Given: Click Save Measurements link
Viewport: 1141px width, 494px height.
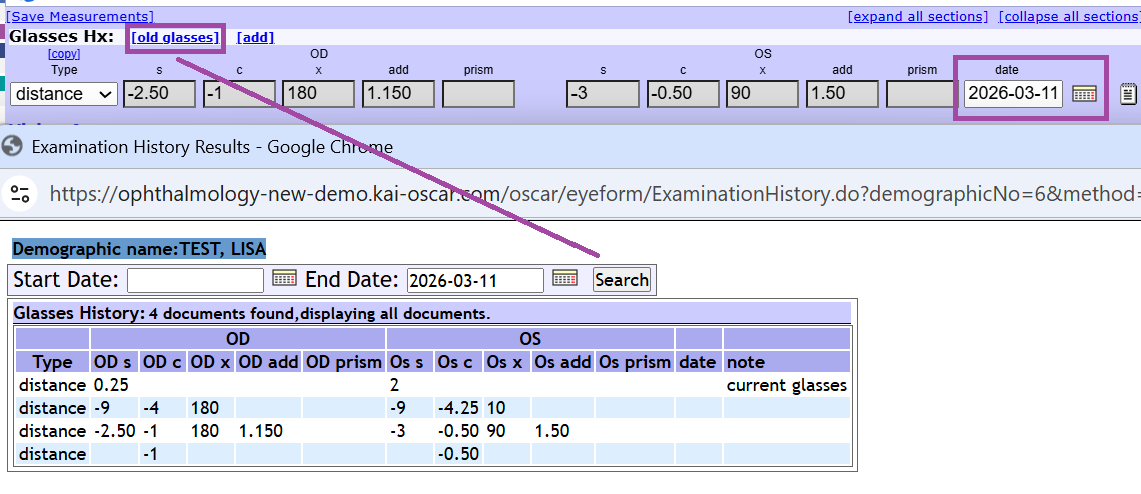Looking at the screenshot, I should pyautogui.click(x=80, y=16).
